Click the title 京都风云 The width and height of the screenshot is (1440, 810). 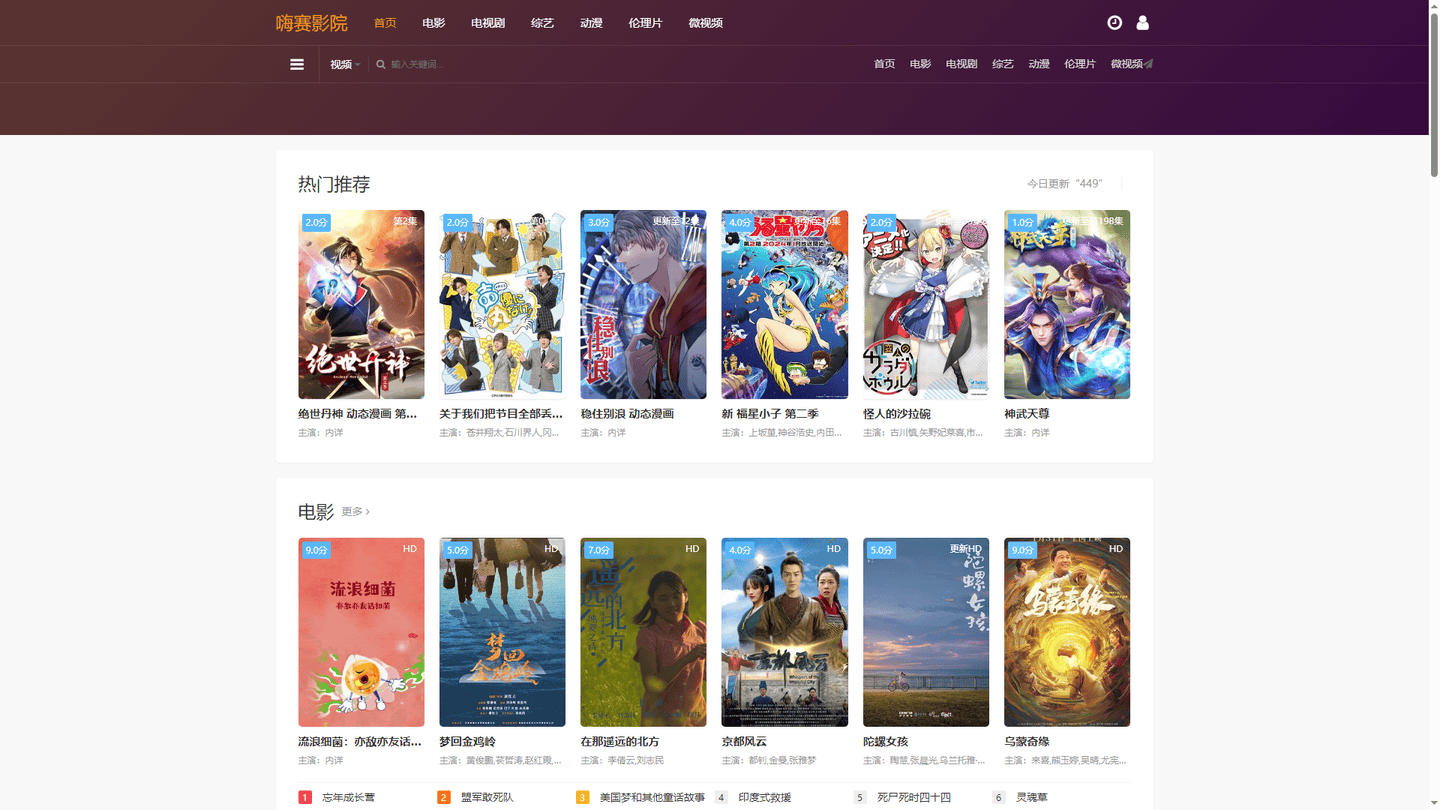[x=744, y=741]
